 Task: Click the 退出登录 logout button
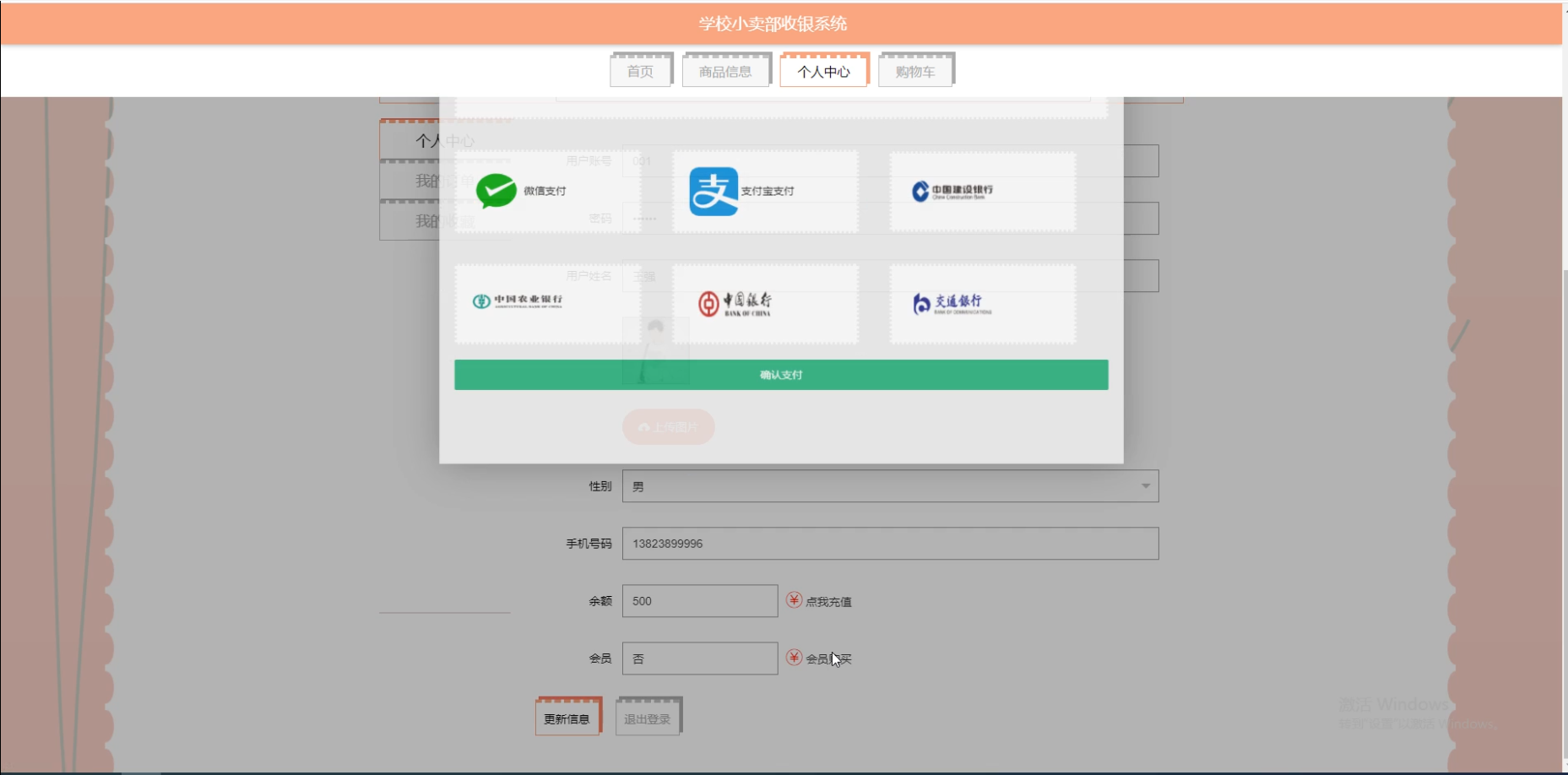coord(648,718)
